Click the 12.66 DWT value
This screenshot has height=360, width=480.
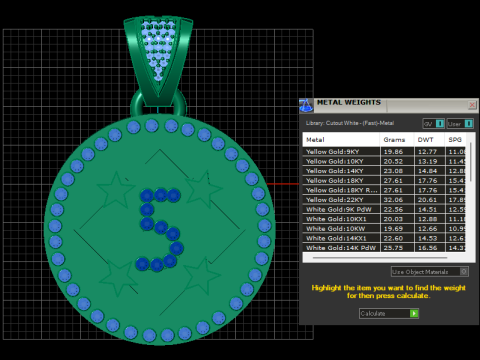point(427,229)
